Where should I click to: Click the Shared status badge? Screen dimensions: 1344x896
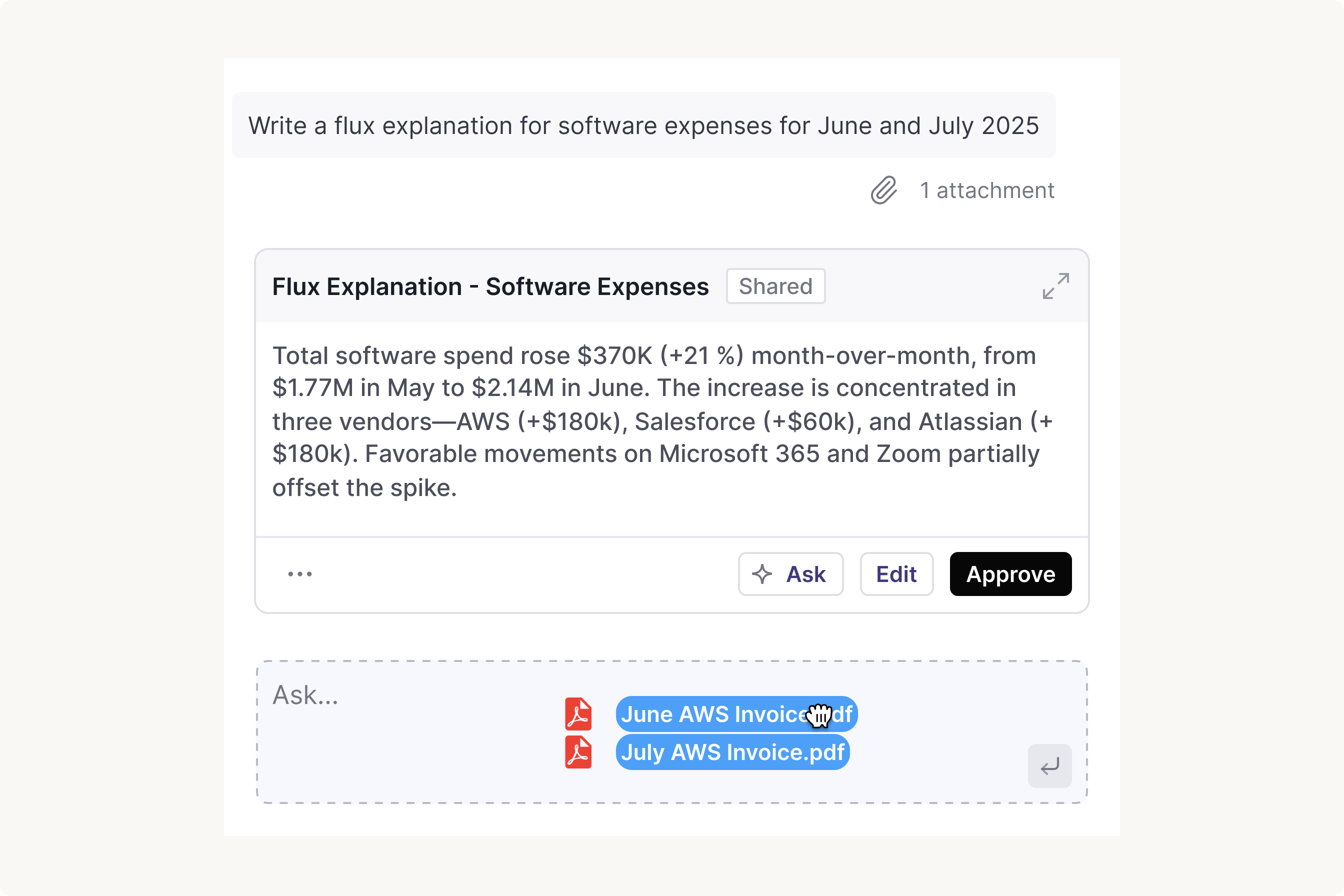[x=775, y=285]
